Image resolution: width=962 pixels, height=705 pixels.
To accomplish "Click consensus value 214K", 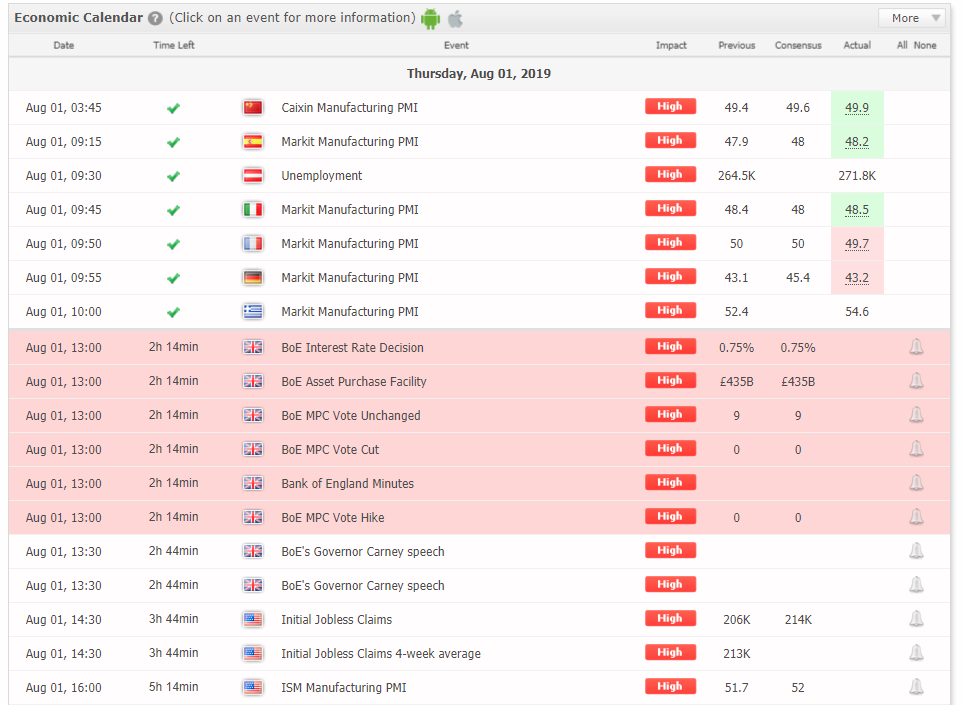I will pyautogui.click(x=798, y=620).
